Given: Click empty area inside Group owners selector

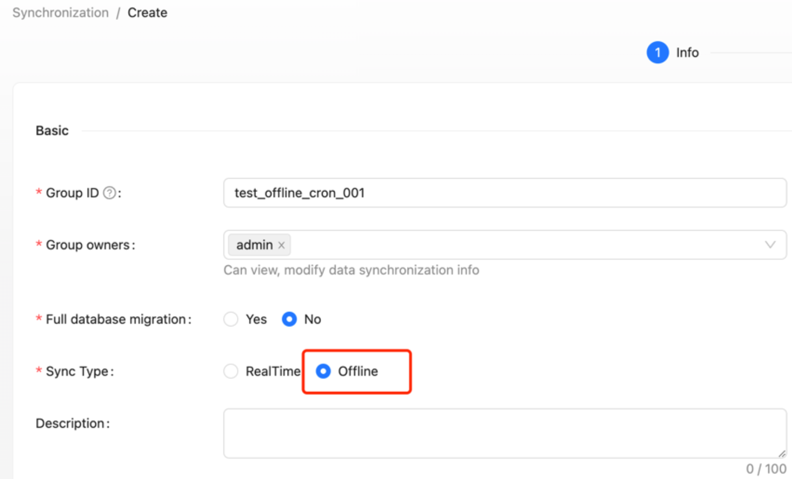Looking at the screenshot, I should point(520,245).
